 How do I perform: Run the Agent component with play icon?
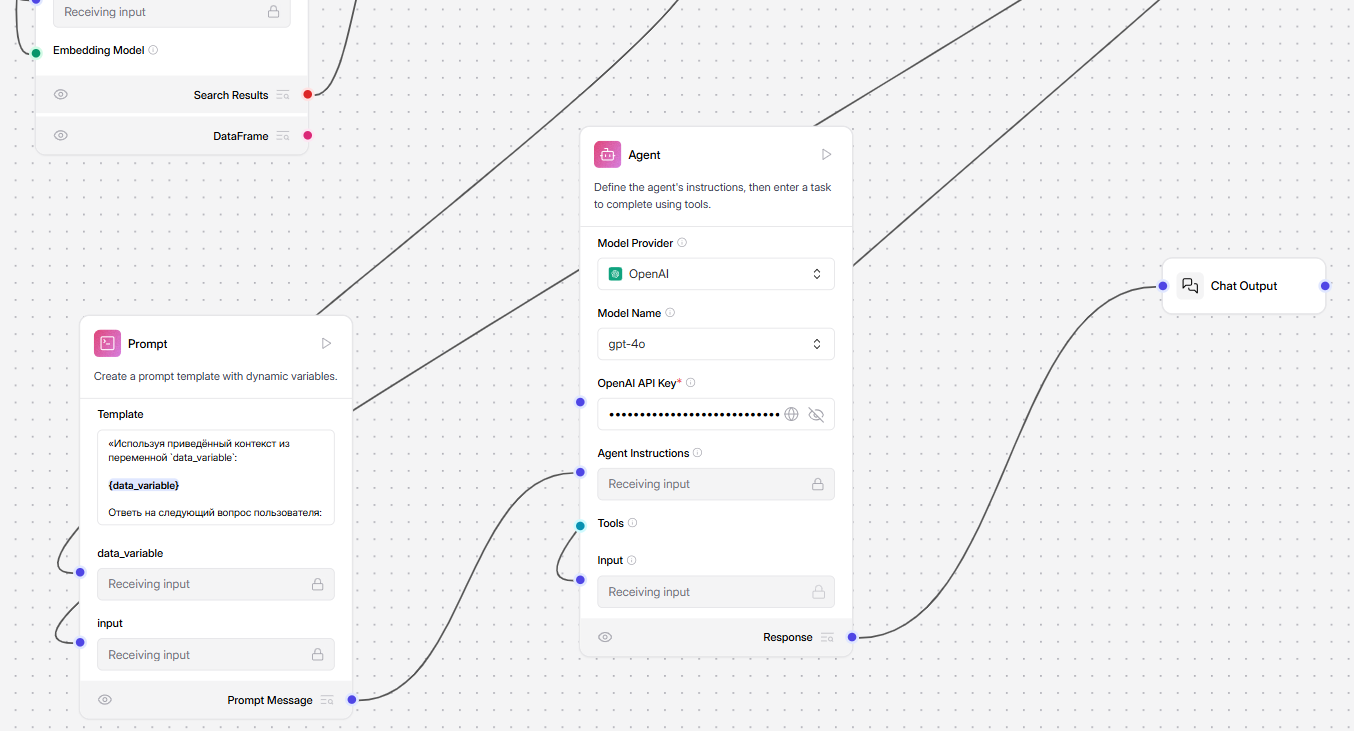(826, 155)
